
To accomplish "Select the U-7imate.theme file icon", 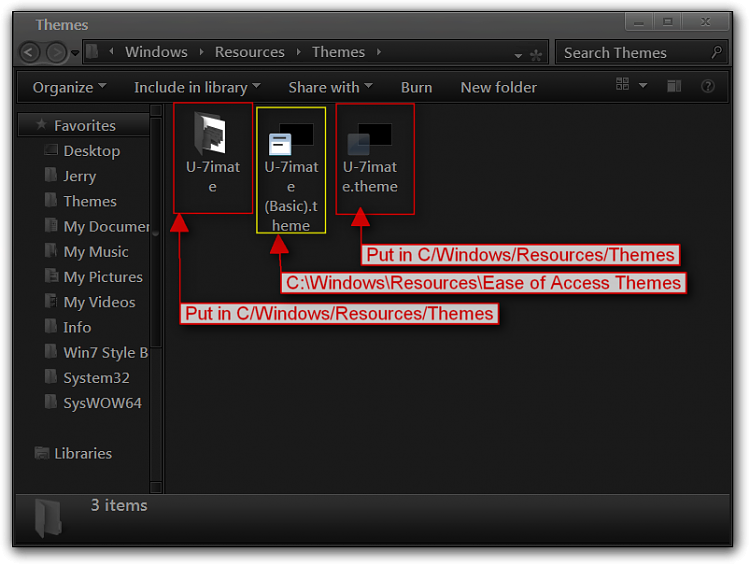I will pyautogui.click(x=369, y=139).
